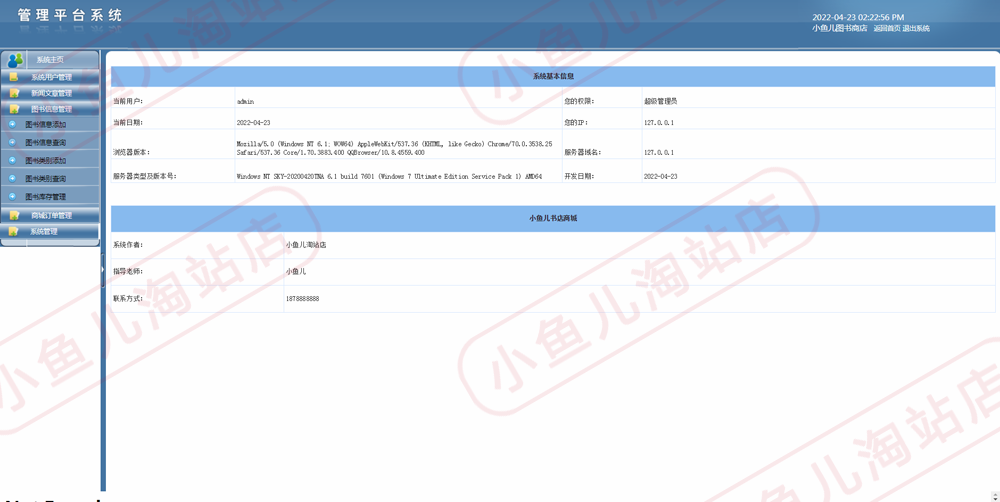Viewport: 1000px width, 502px height.
Task: Click the header timestamp 2022-04-23 02:22:56 PM
Action: pos(858,17)
